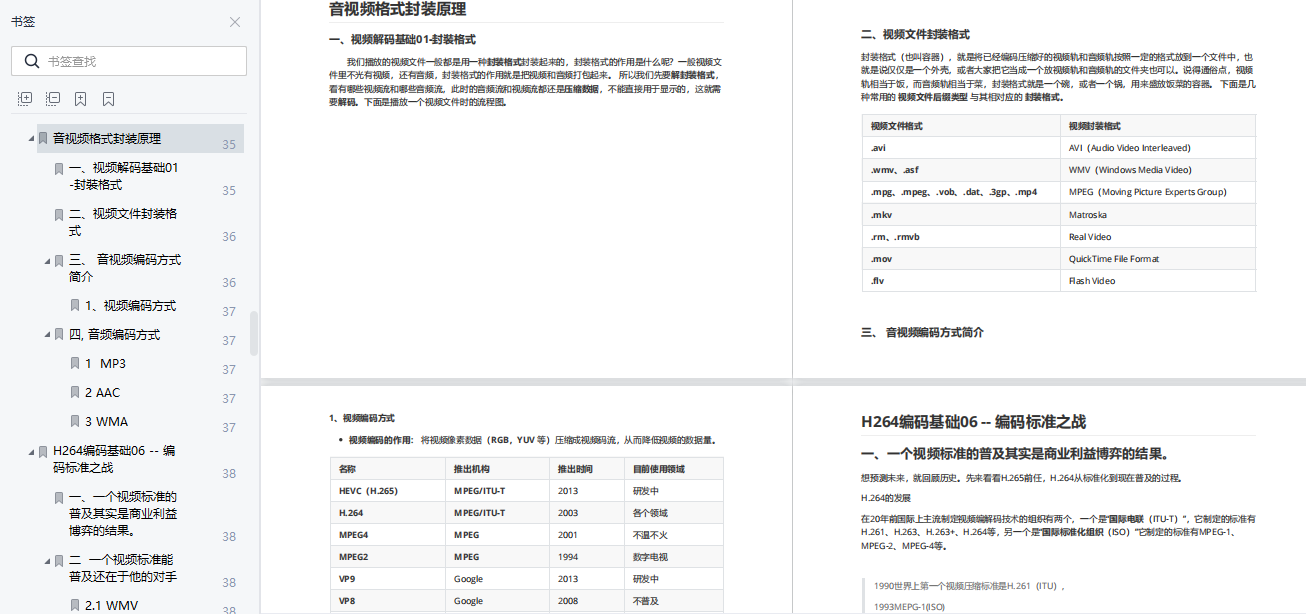Click the add bookmark icon
Screen dimensions: 1306x614
click(x=81, y=99)
